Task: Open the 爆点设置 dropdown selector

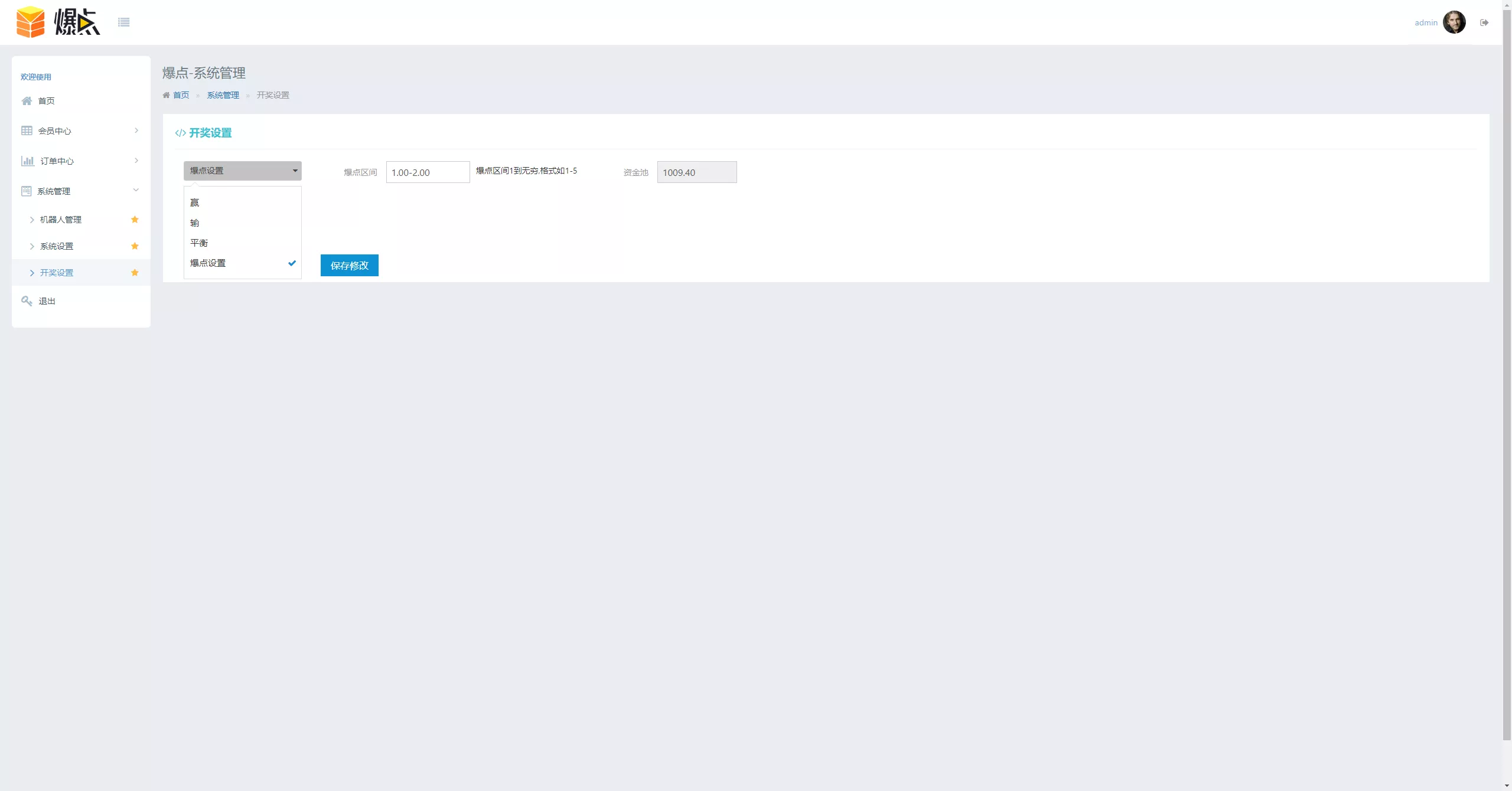Action: click(x=242, y=171)
